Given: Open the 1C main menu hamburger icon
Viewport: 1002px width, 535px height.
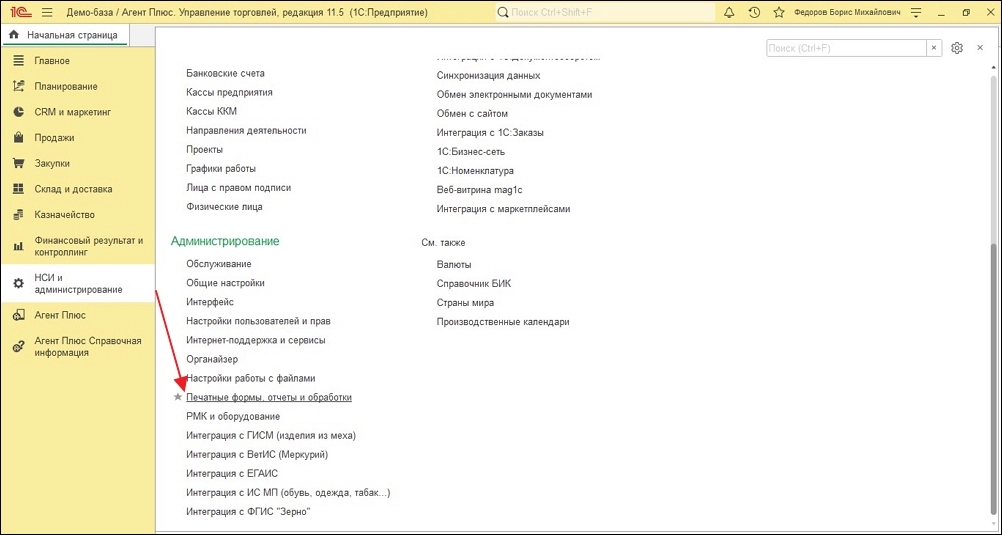Looking at the screenshot, I should click(47, 13).
